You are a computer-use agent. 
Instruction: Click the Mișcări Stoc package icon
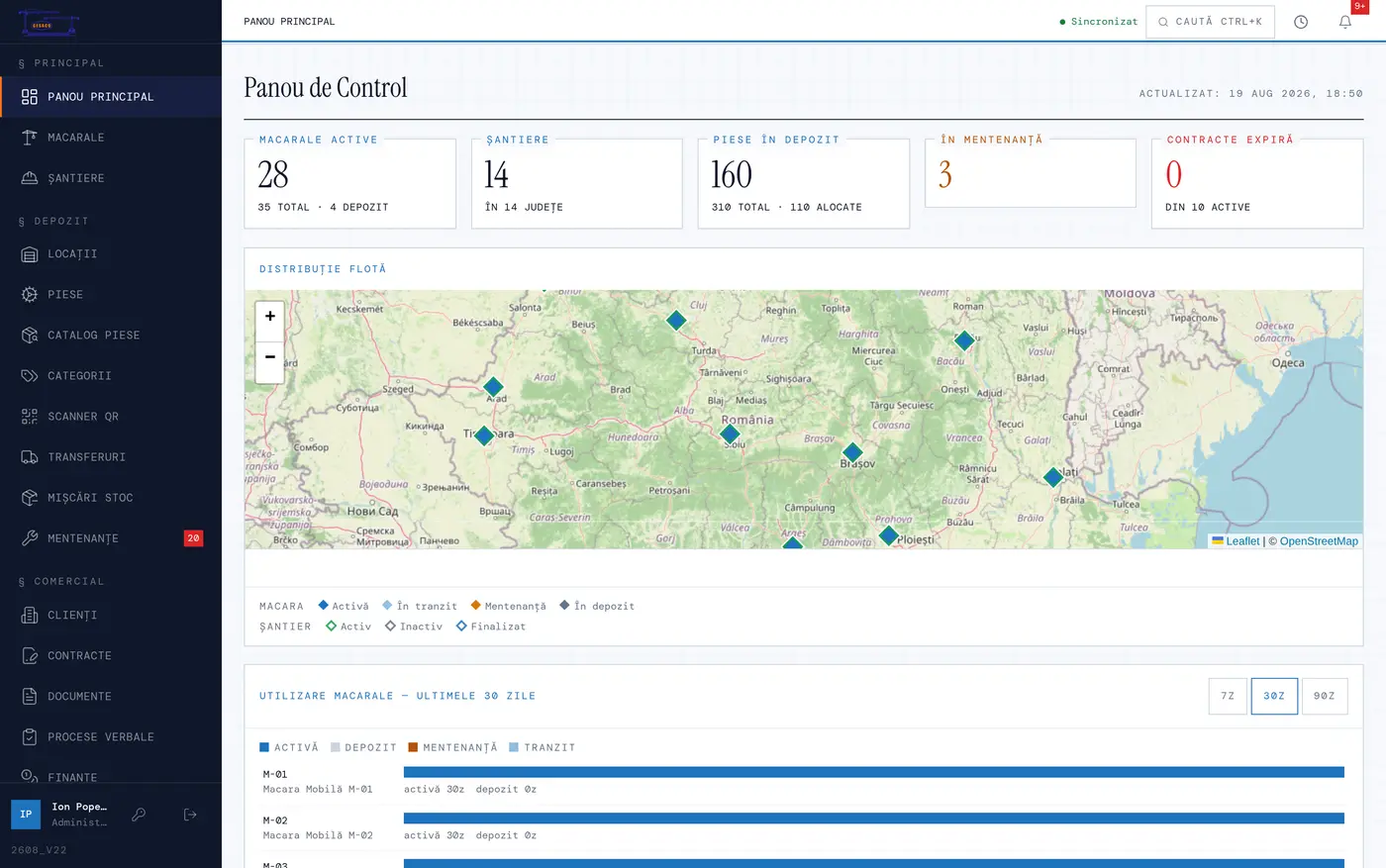pyautogui.click(x=30, y=498)
